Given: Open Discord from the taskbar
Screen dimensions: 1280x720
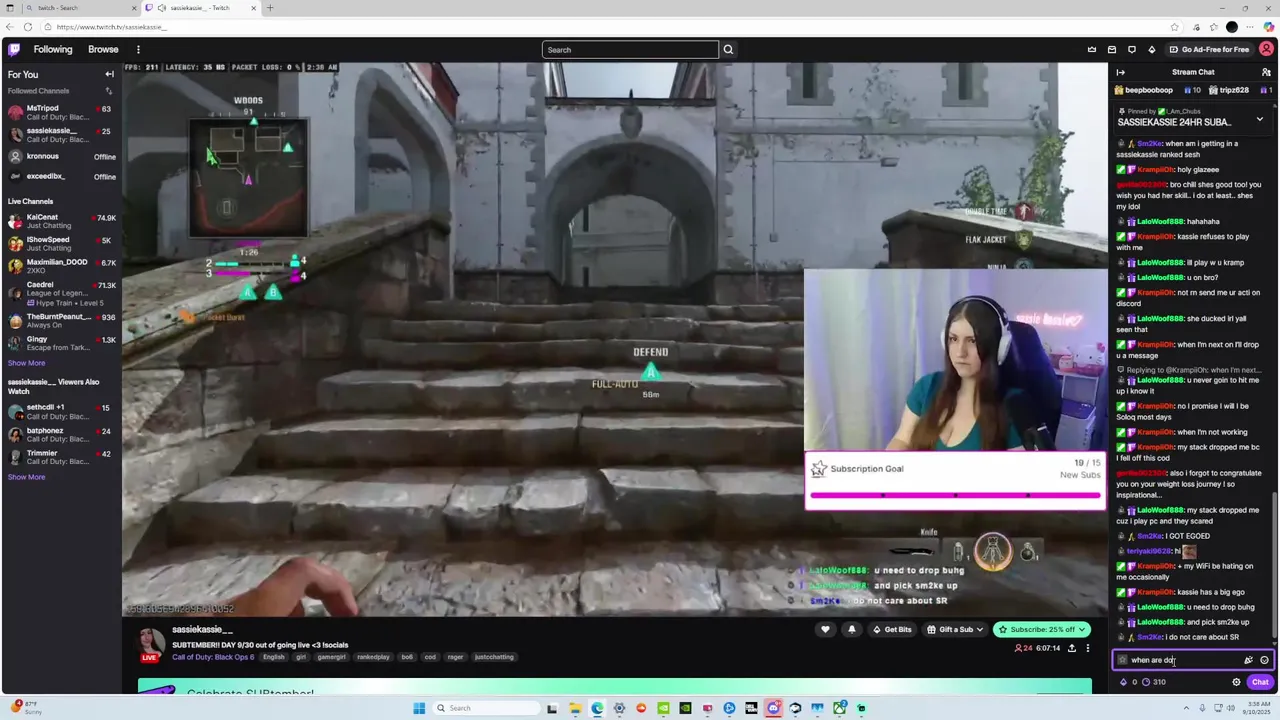Looking at the screenshot, I should (773, 708).
